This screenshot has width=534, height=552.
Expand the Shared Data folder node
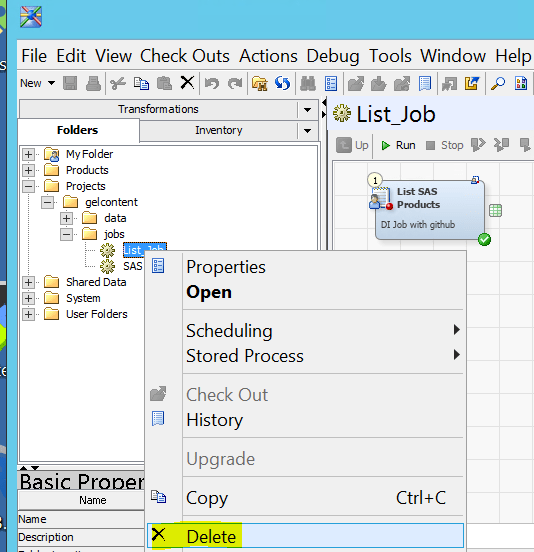click(29, 282)
